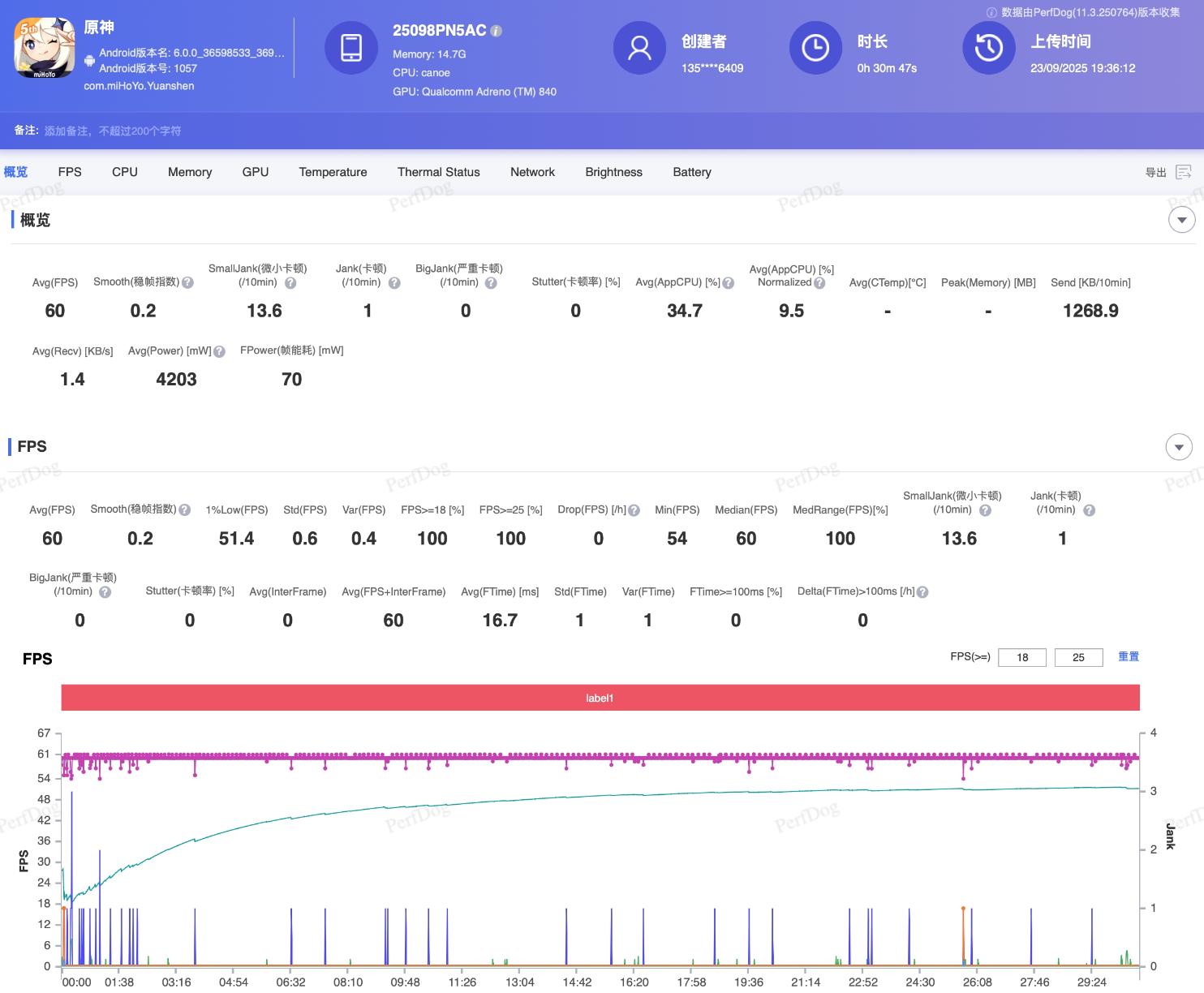
Task: Click the 备注 remarks input field
Action: [x=113, y=131]
